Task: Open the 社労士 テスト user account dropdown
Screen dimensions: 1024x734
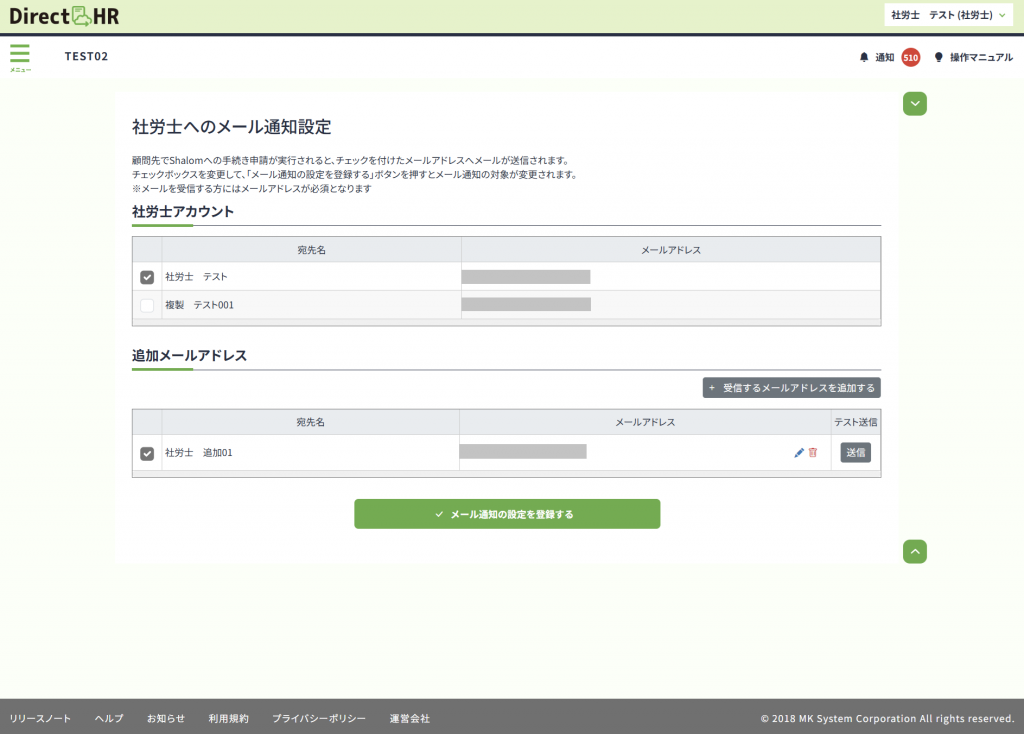Action: point(950,16)
